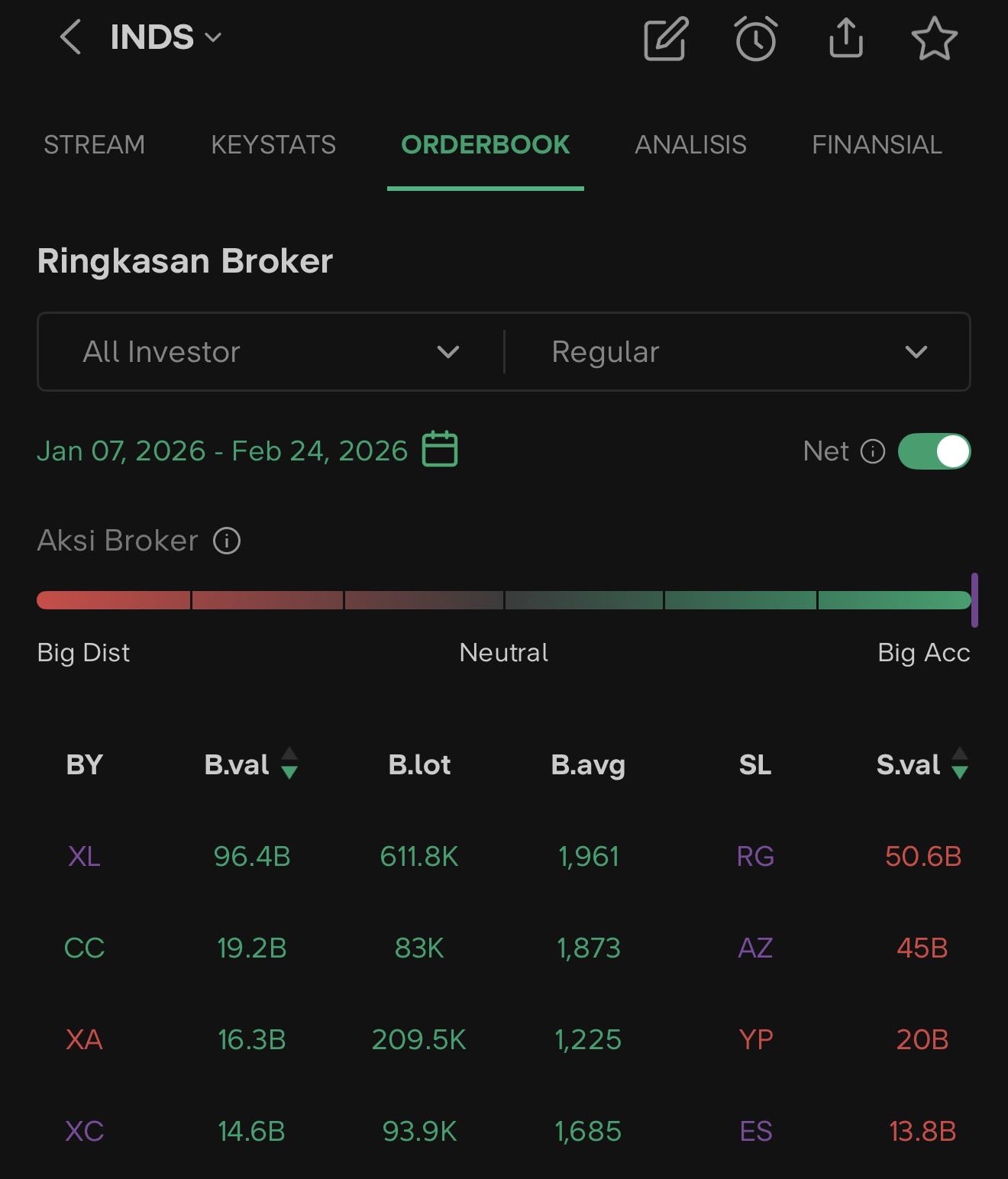Toggle the Net switch off
This screenshot has width=1008, height=1179.
pos(934,451)
